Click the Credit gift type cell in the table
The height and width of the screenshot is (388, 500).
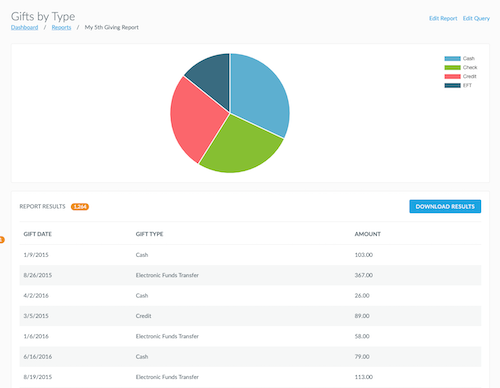143,316
